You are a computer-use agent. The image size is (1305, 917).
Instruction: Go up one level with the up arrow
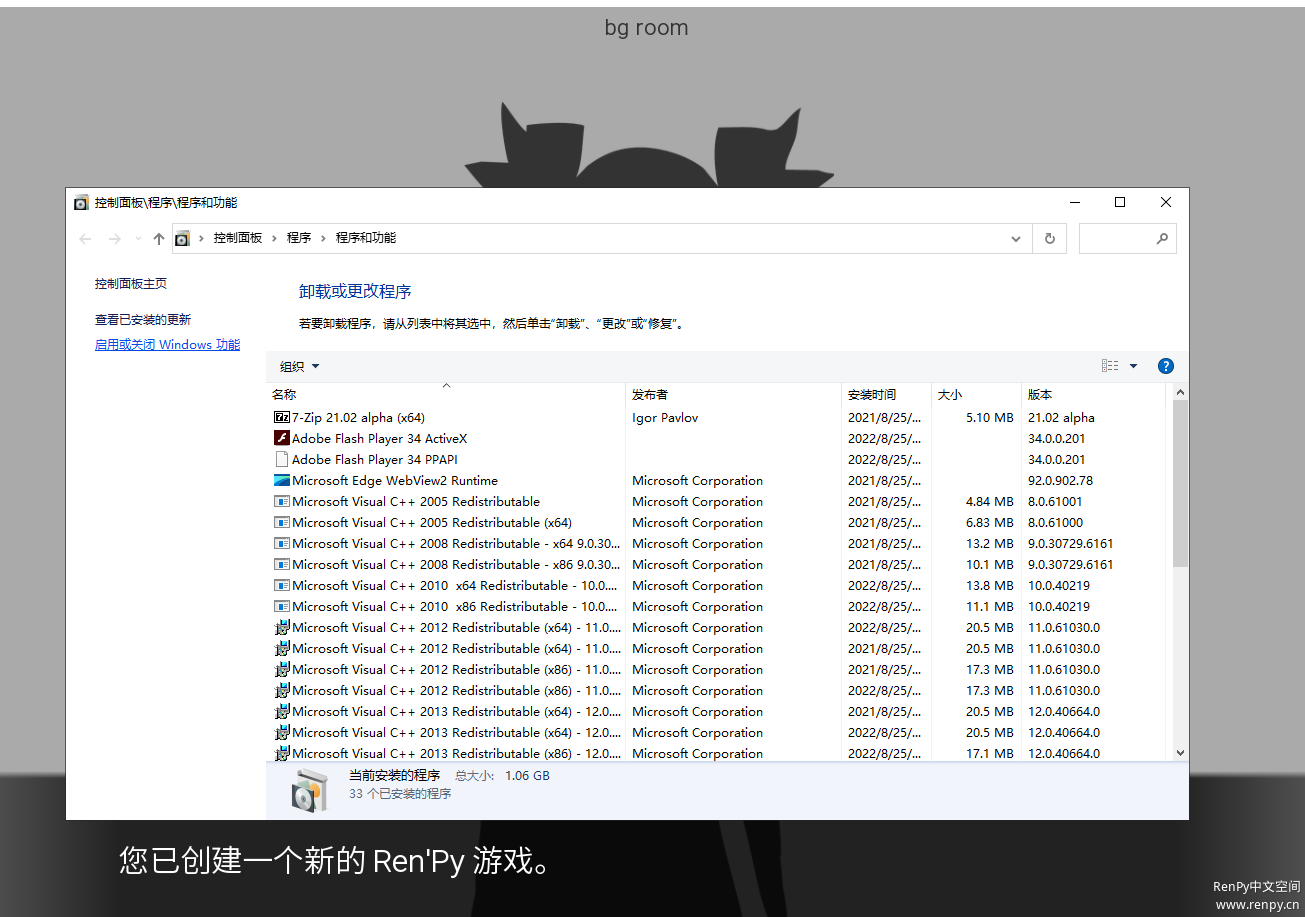pyautogui.click(x=158, y=239)
